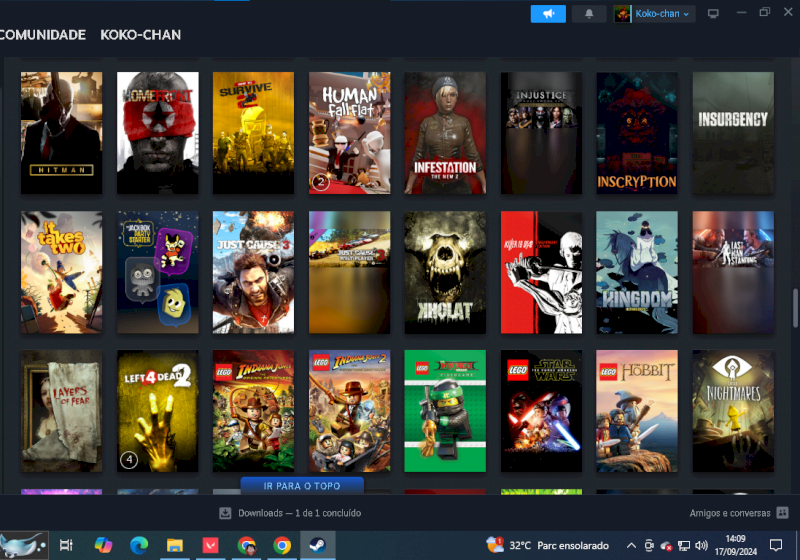Enter Big Picture mode via monitor icon

[x=713, y=14]
